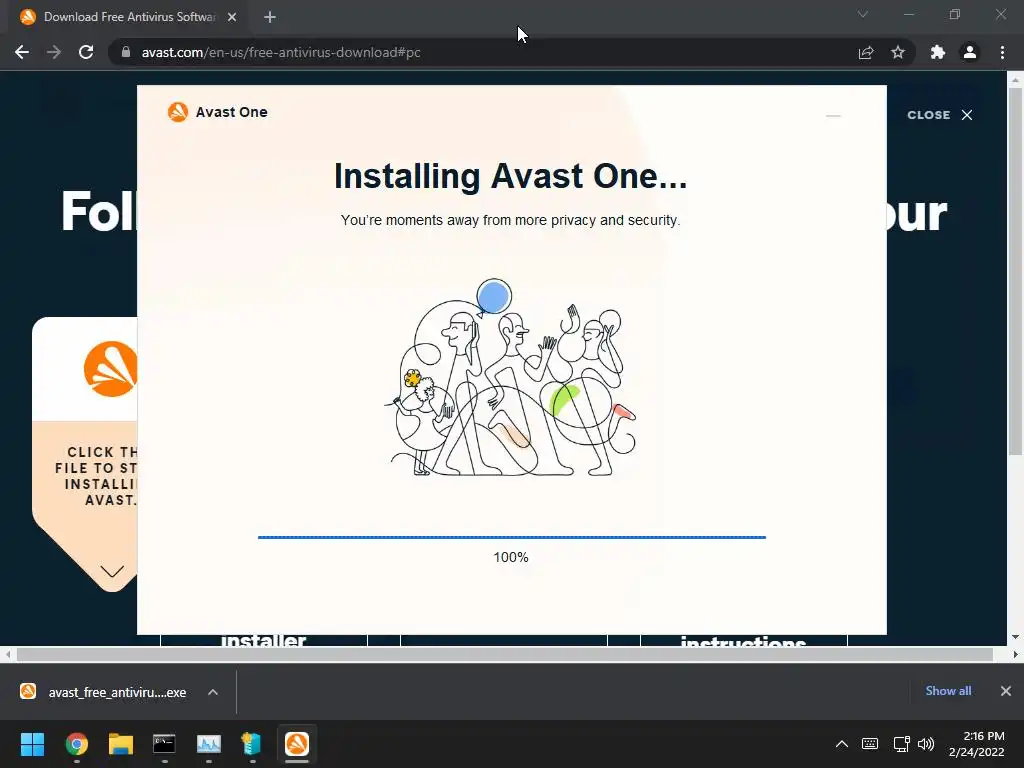Open Chrome from the taskbar
The image size is (1024, 768).
[77, 744]
